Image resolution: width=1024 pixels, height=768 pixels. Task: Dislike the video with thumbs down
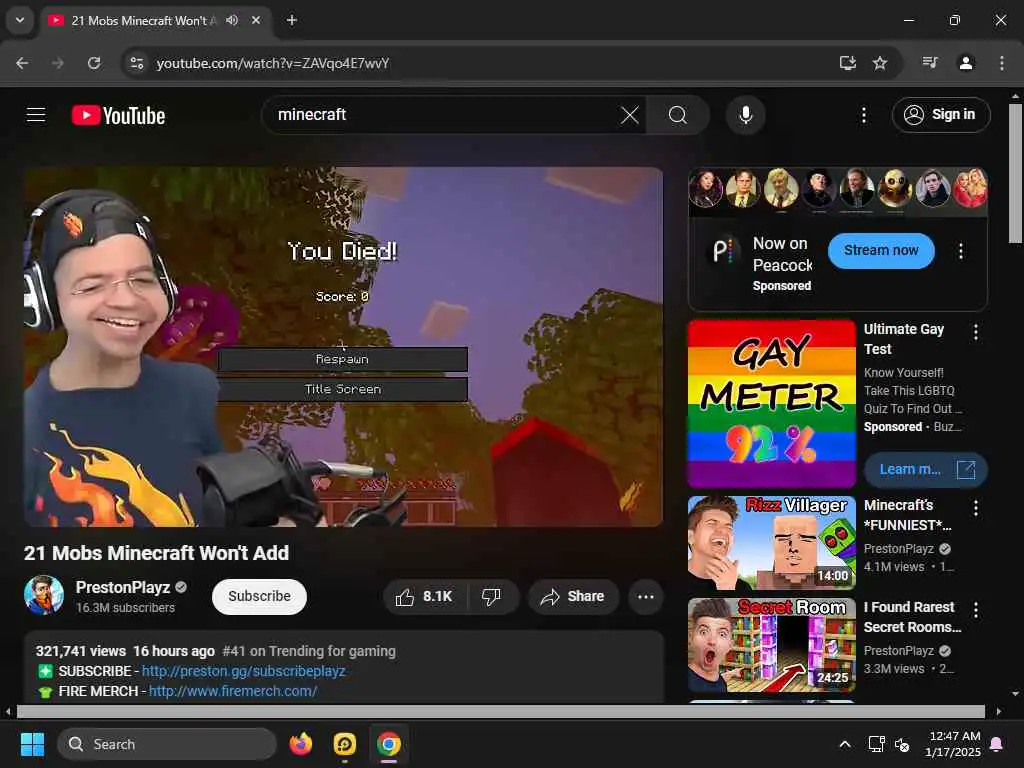(492, 596)
